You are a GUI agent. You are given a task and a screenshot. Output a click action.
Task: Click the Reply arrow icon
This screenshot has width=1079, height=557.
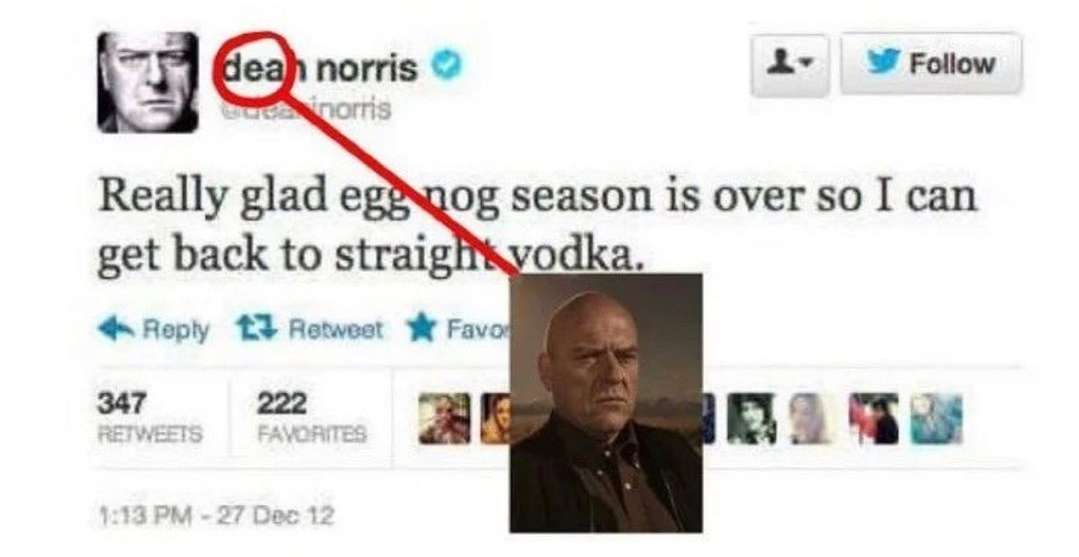[118, 328]
